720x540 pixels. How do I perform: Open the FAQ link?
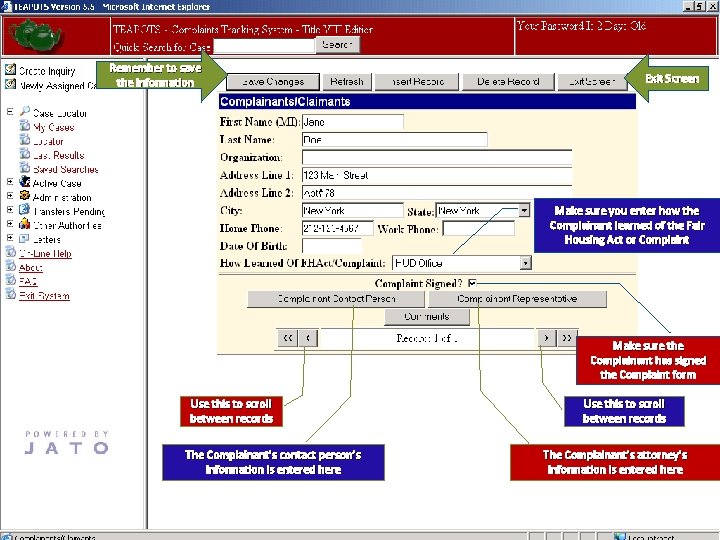(x=28, y=281)
